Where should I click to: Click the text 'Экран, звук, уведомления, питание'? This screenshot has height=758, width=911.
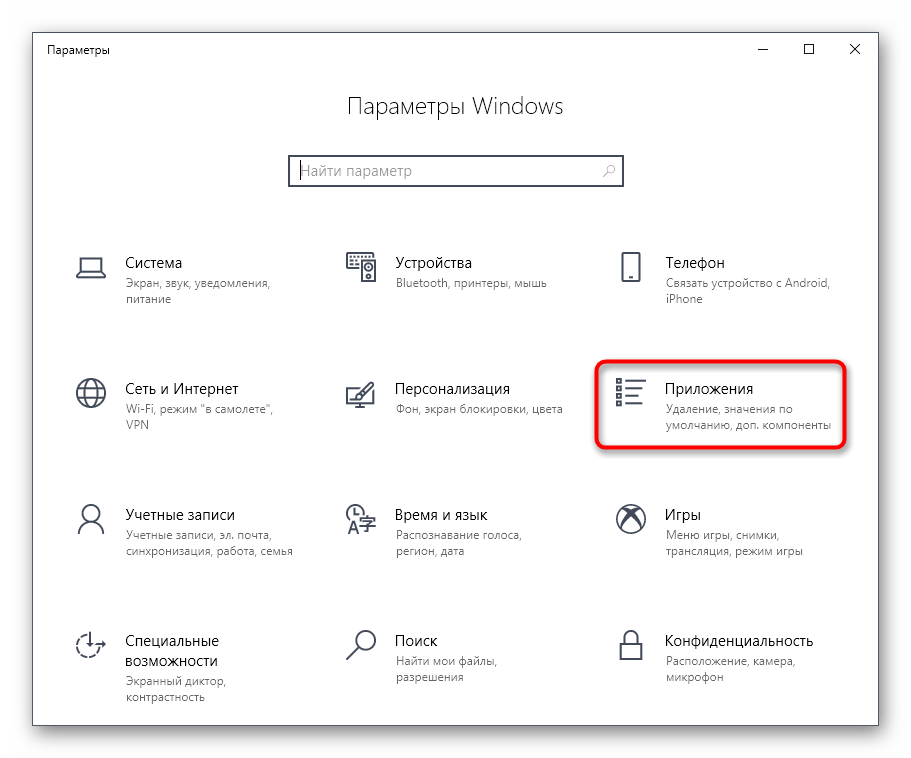(x=198, y=291)
